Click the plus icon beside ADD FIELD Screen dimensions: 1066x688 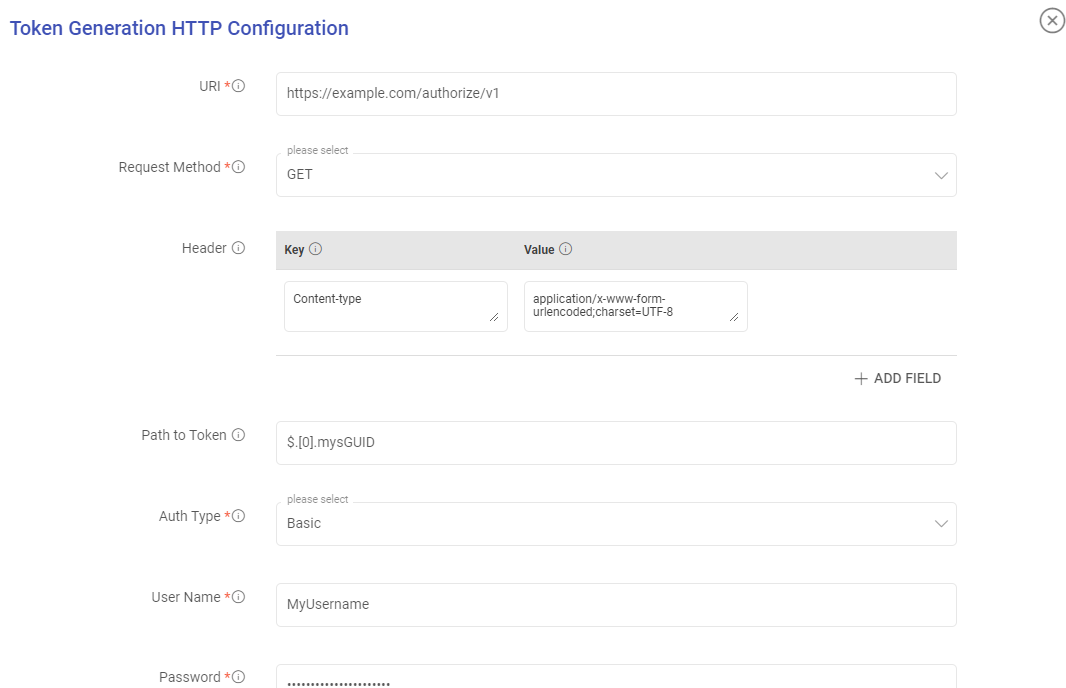(861, 379)
